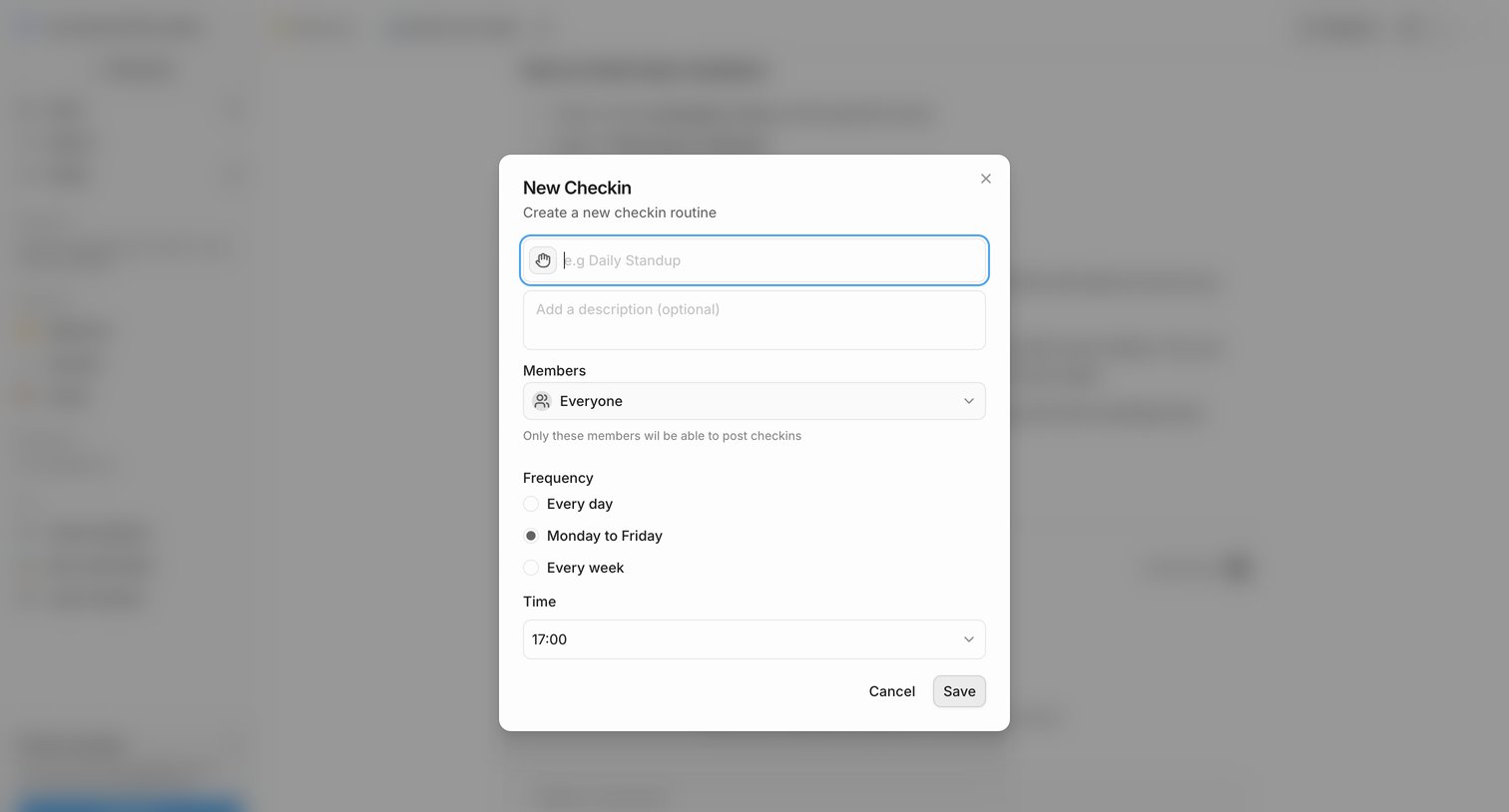Viewport: 1509px width, 812px height.
Task: Cancel the new checkin
Action: [x=892, y=691]
